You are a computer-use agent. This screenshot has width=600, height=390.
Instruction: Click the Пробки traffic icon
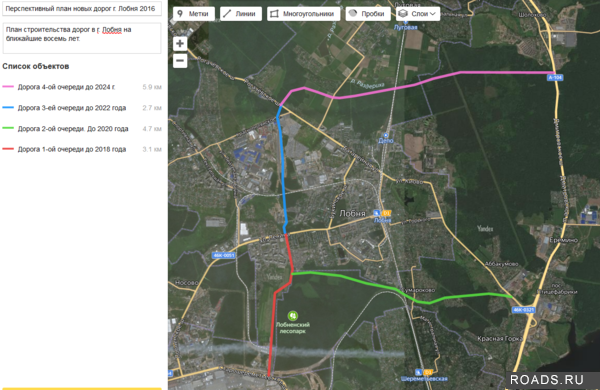tap(353, 13)
